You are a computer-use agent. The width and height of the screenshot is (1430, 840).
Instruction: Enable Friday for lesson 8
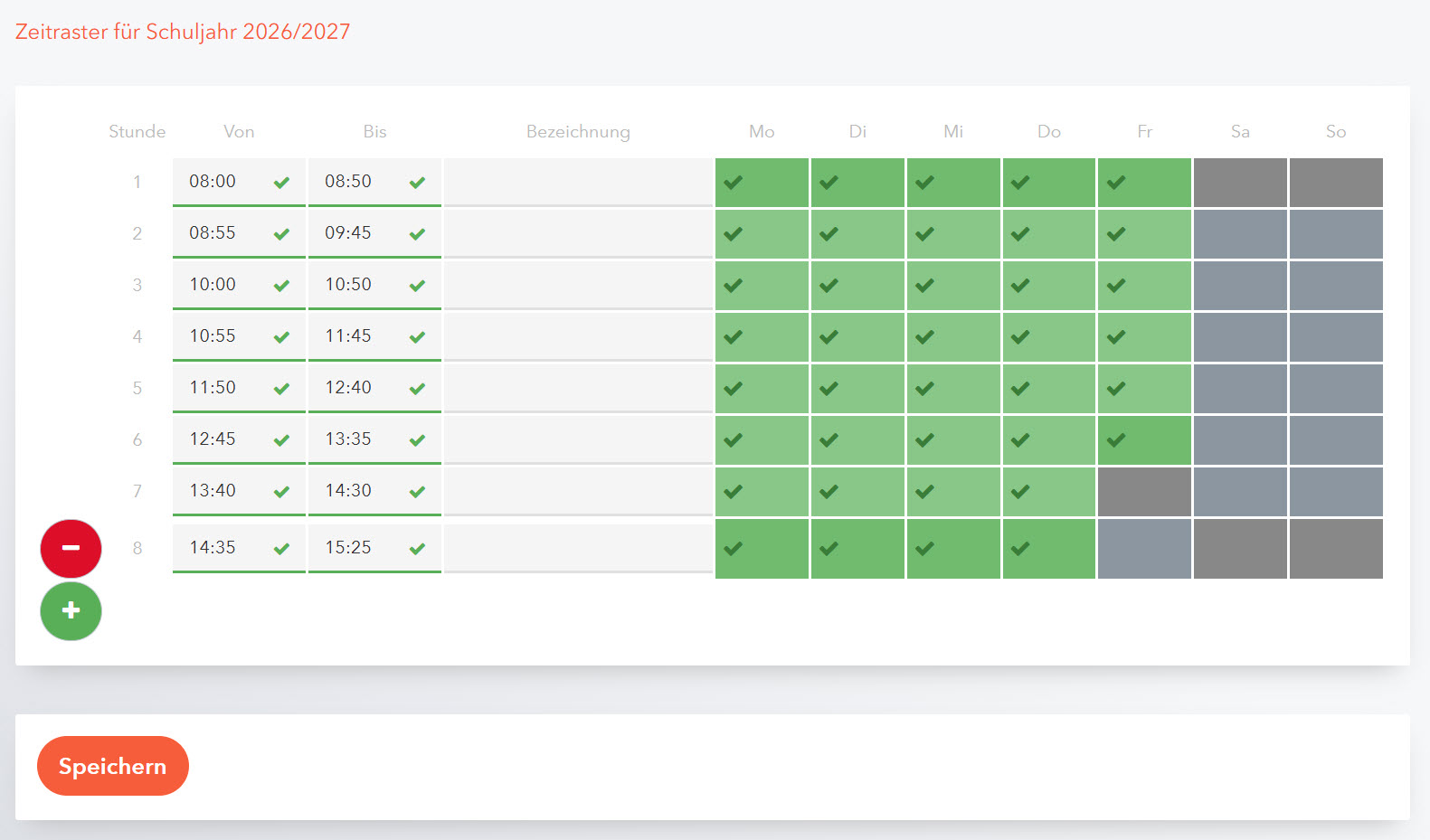1144,548
